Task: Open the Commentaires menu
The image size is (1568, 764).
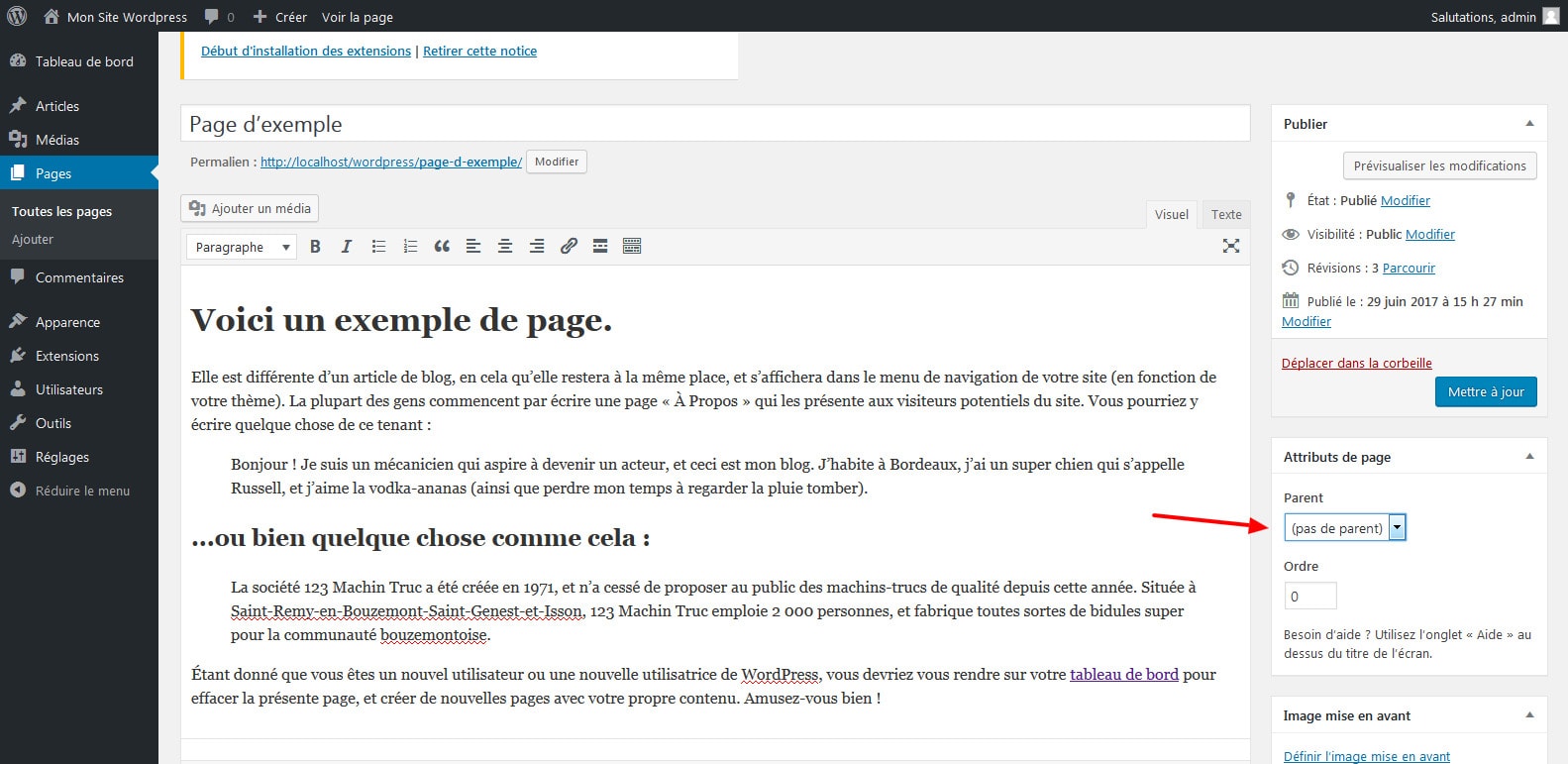Action: tap(79, 277)
